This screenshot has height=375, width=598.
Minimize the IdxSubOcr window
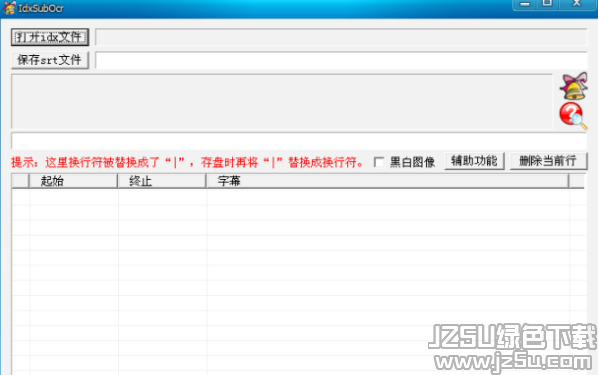coord(525,4)
